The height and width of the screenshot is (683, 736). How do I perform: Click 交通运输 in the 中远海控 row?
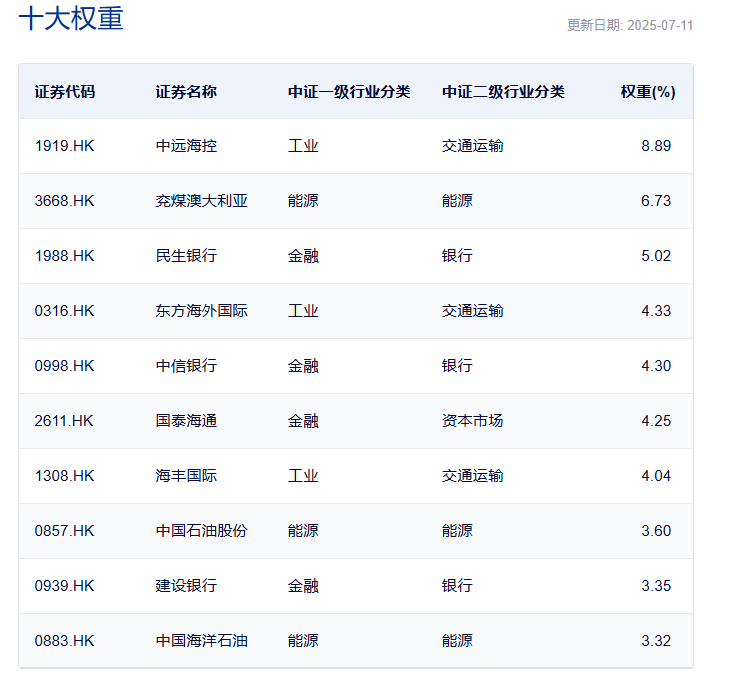point(472,146)
